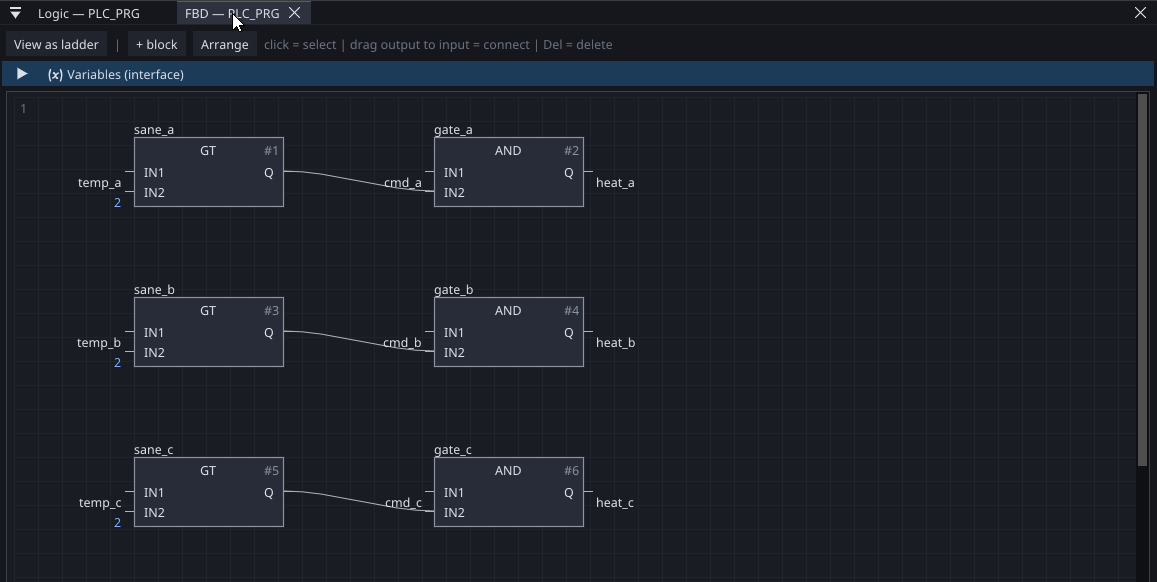Click the temp_b input variable

[x=99, y=343]
